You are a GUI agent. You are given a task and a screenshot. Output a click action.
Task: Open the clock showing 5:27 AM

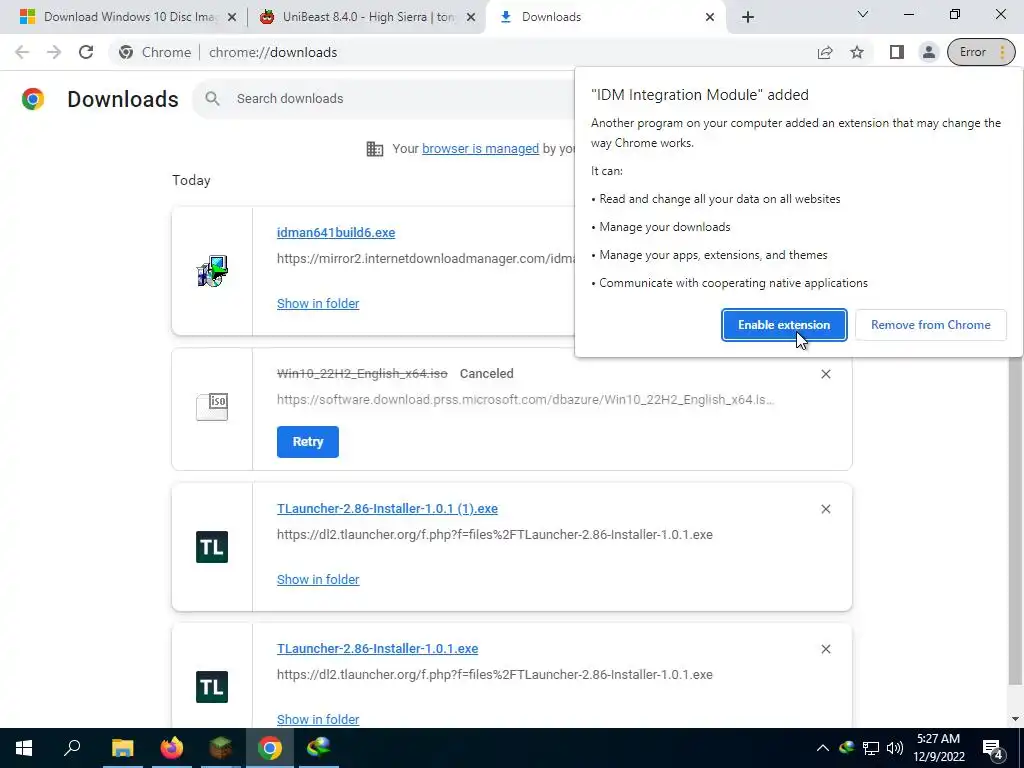pyautogui.click(x=938, y=748)
